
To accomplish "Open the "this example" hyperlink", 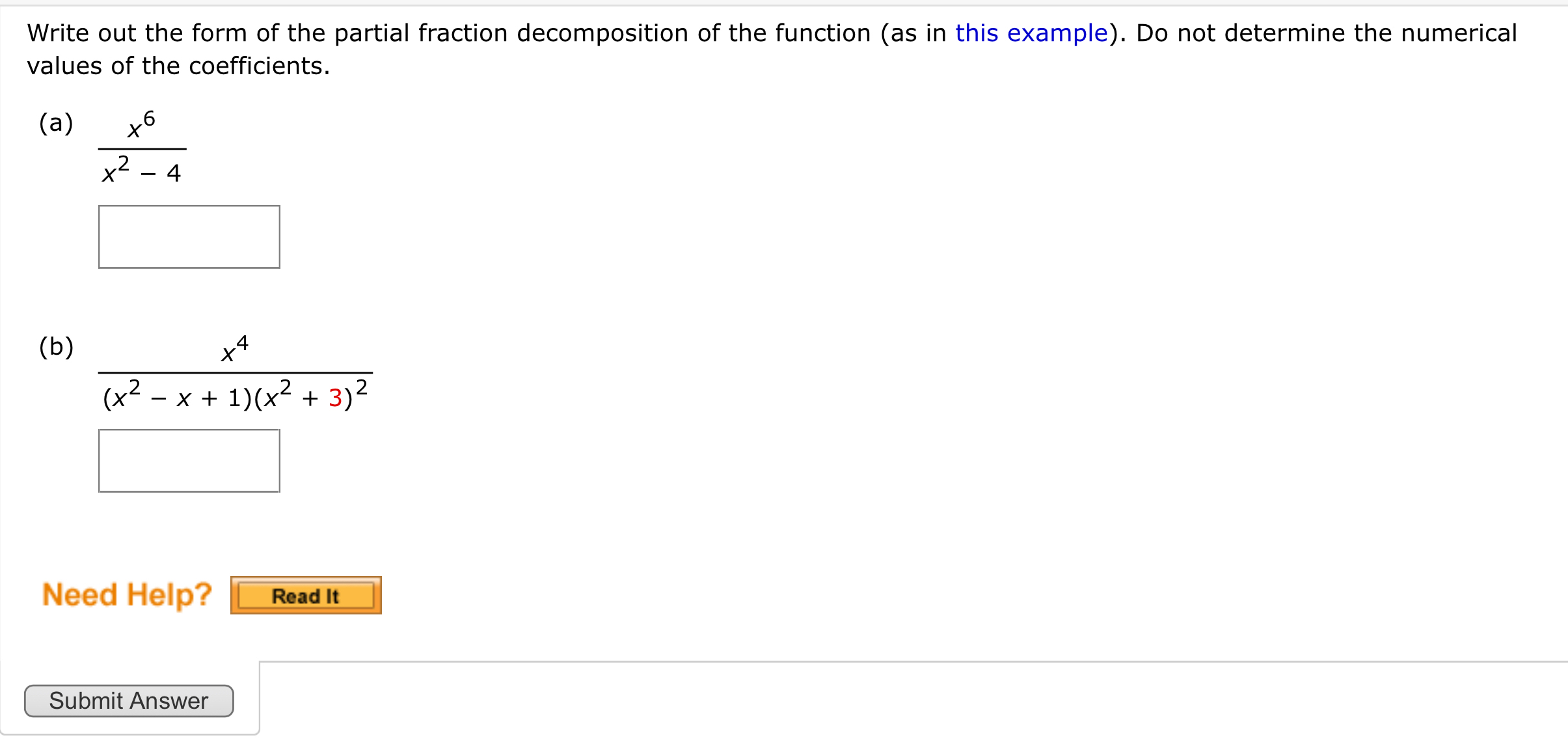I will [x=1033, y=33].
